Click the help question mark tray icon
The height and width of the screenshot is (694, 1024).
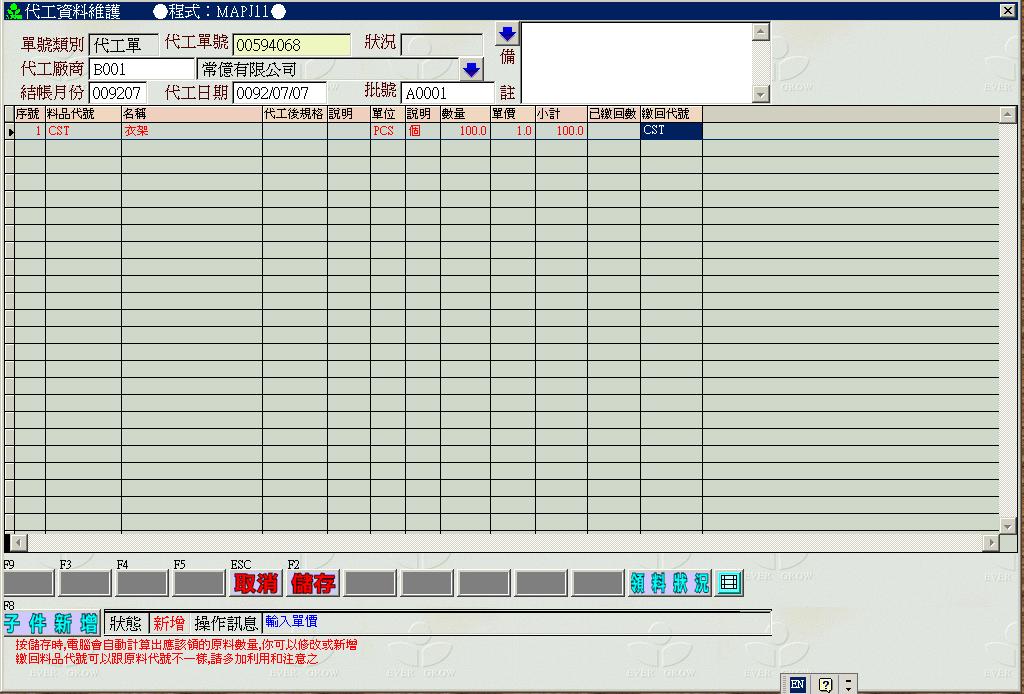click(825, 684)
